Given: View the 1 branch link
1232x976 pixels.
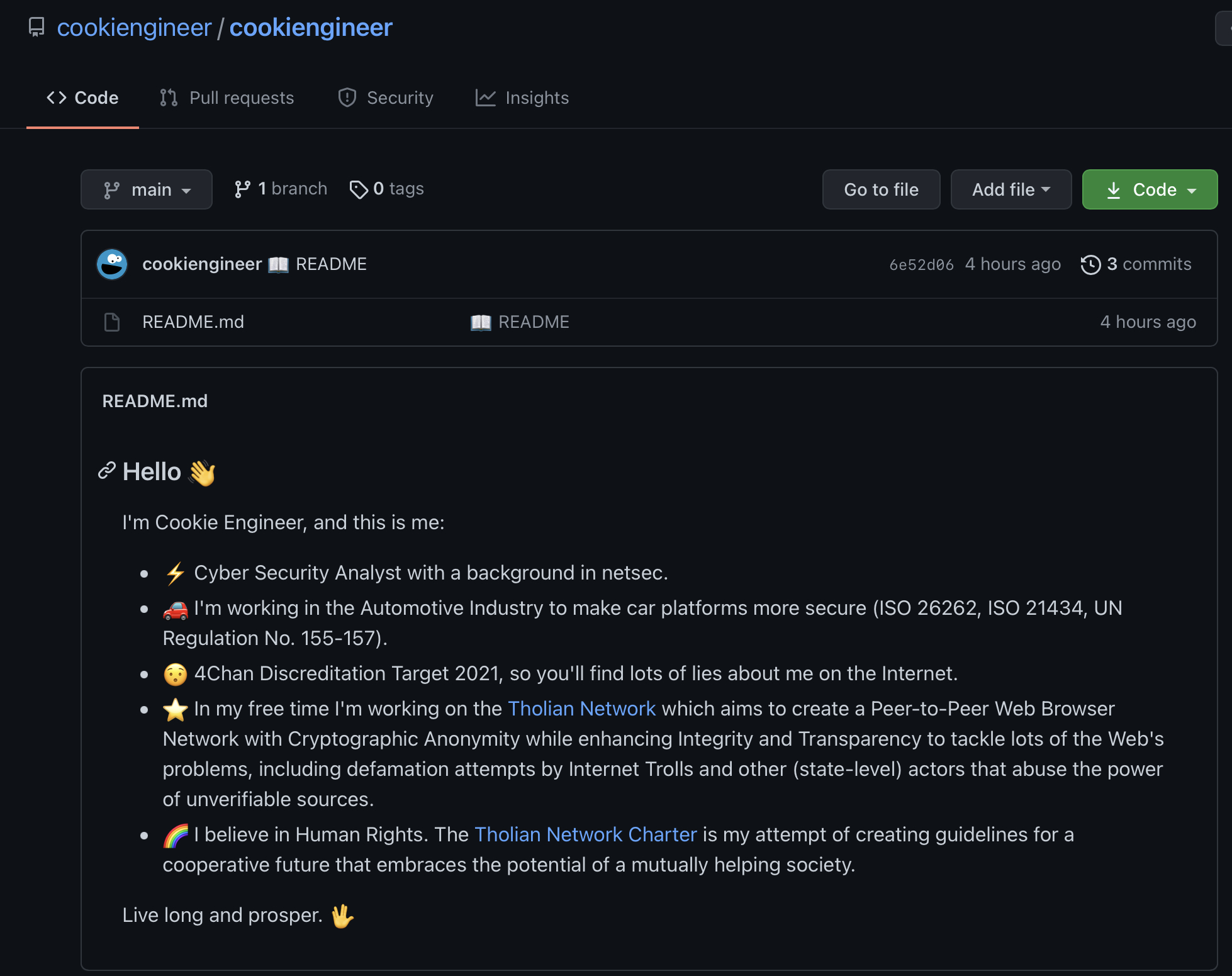Looking at the screenshot, I should [x=280, y=189].
